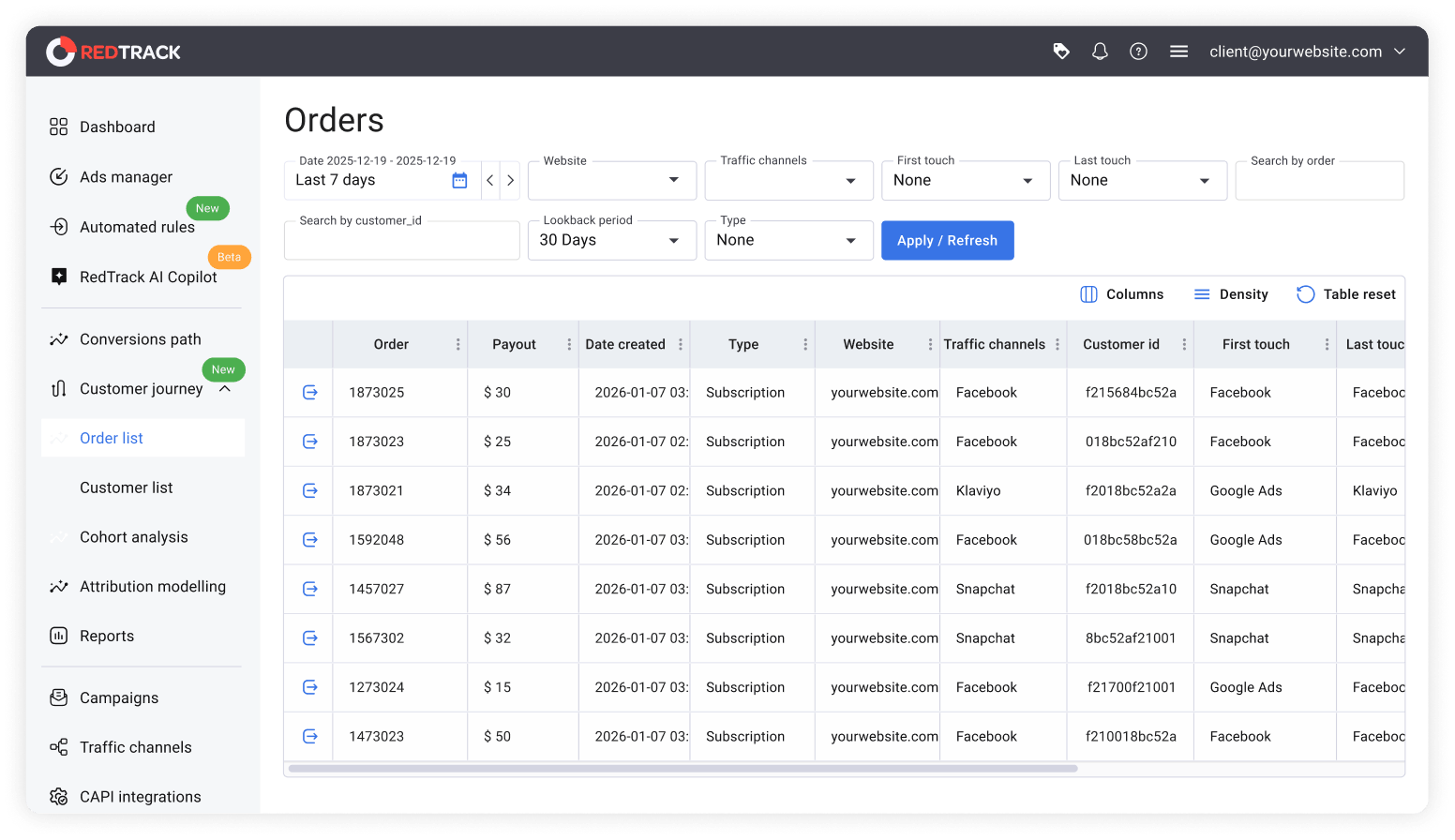Screen dimensions: 1455x840
Task: Sort by Payout column header
Action: pos(514,344)
